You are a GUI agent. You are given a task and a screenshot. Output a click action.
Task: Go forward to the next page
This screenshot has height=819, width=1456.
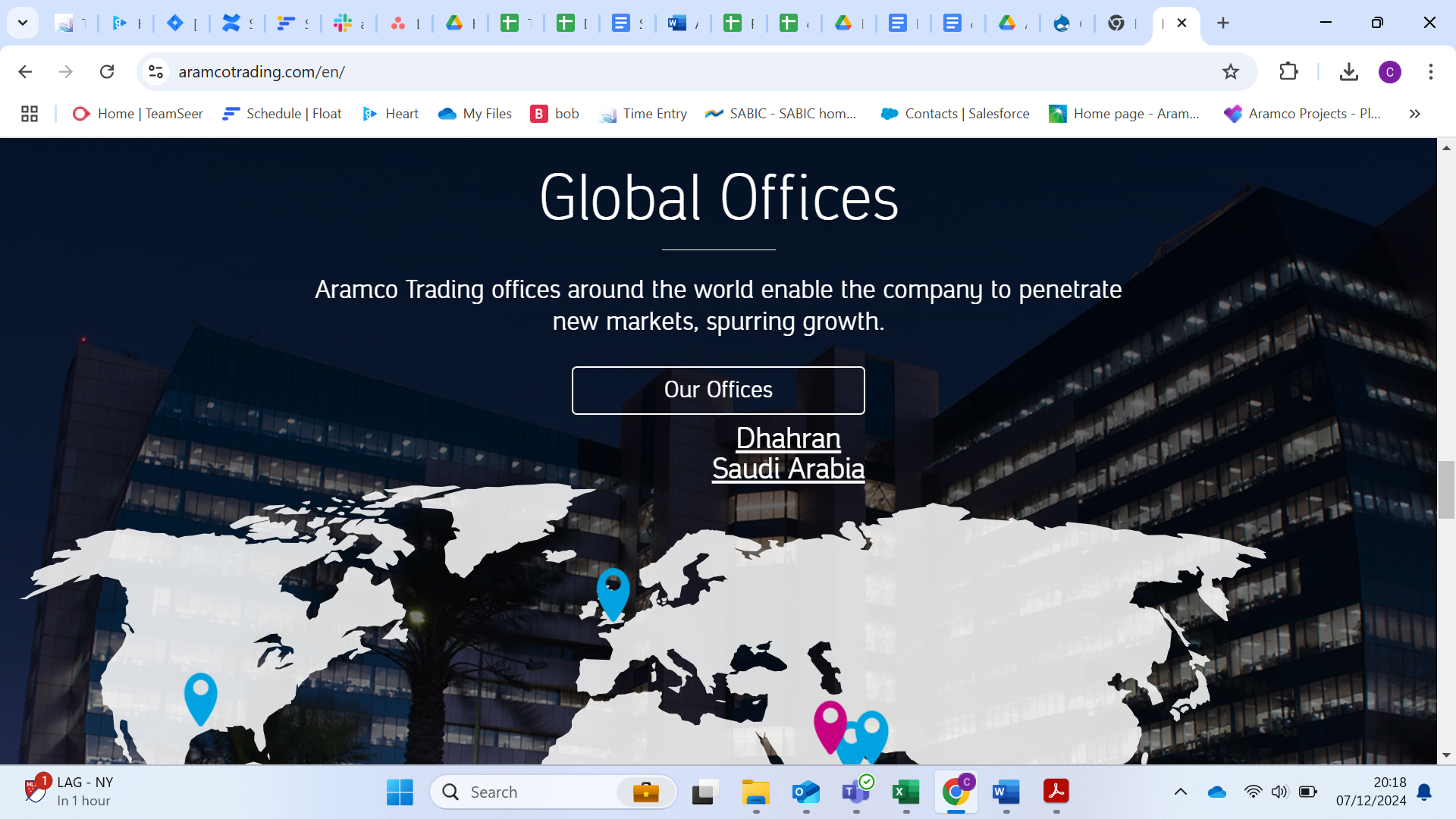(x=66, y=71)
